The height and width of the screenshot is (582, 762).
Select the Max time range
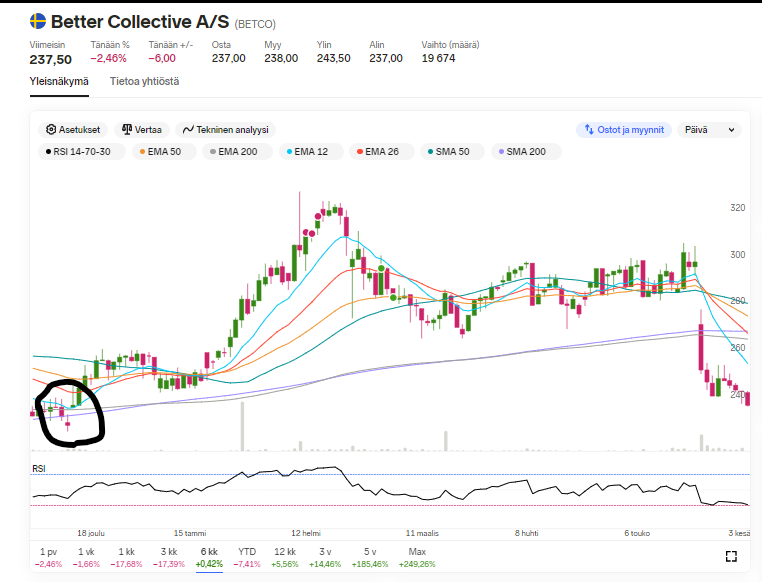coord(417,557)
